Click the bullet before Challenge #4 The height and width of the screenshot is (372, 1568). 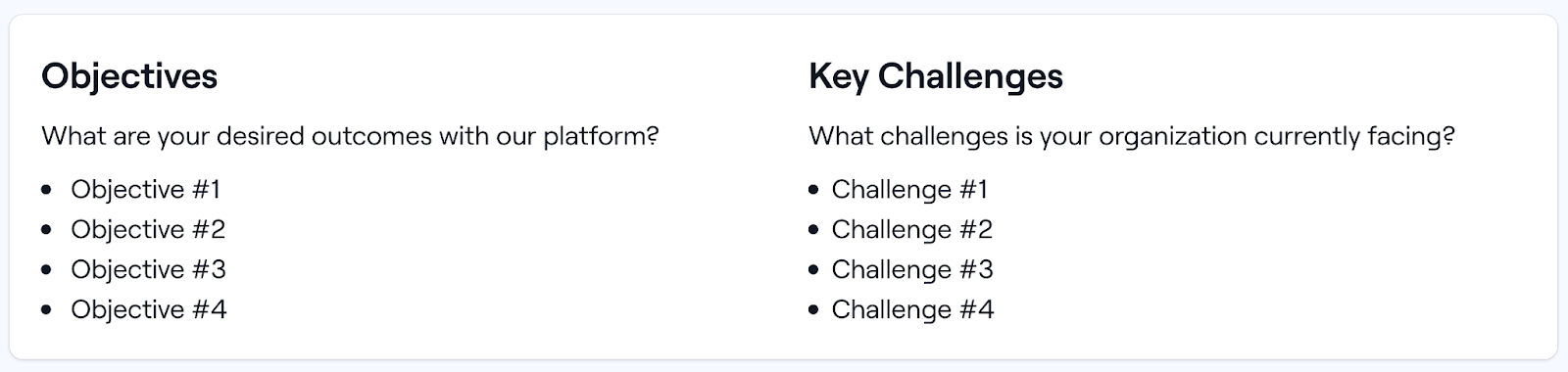(x=813, y=309)
